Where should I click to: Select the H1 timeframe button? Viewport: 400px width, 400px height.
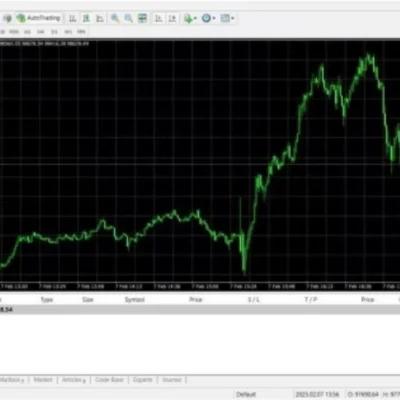(27, 32)
